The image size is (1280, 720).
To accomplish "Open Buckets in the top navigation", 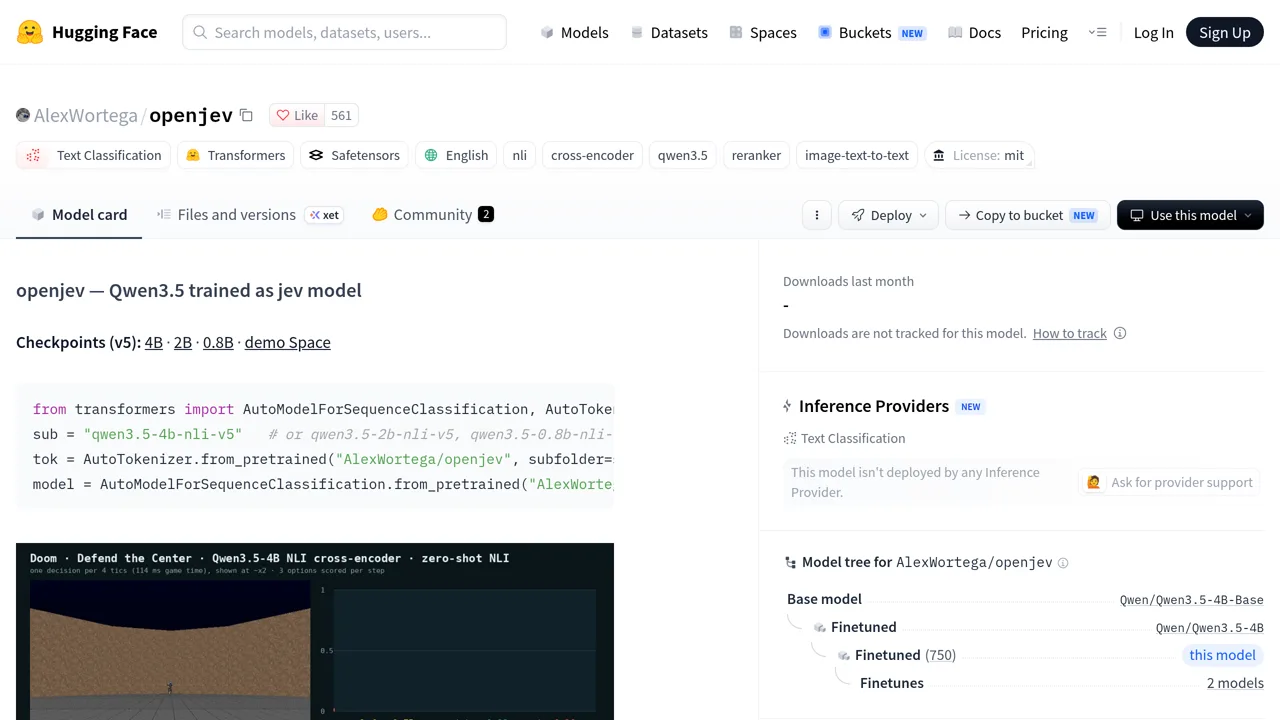I will pyautogui.click(x=871, y=32).
